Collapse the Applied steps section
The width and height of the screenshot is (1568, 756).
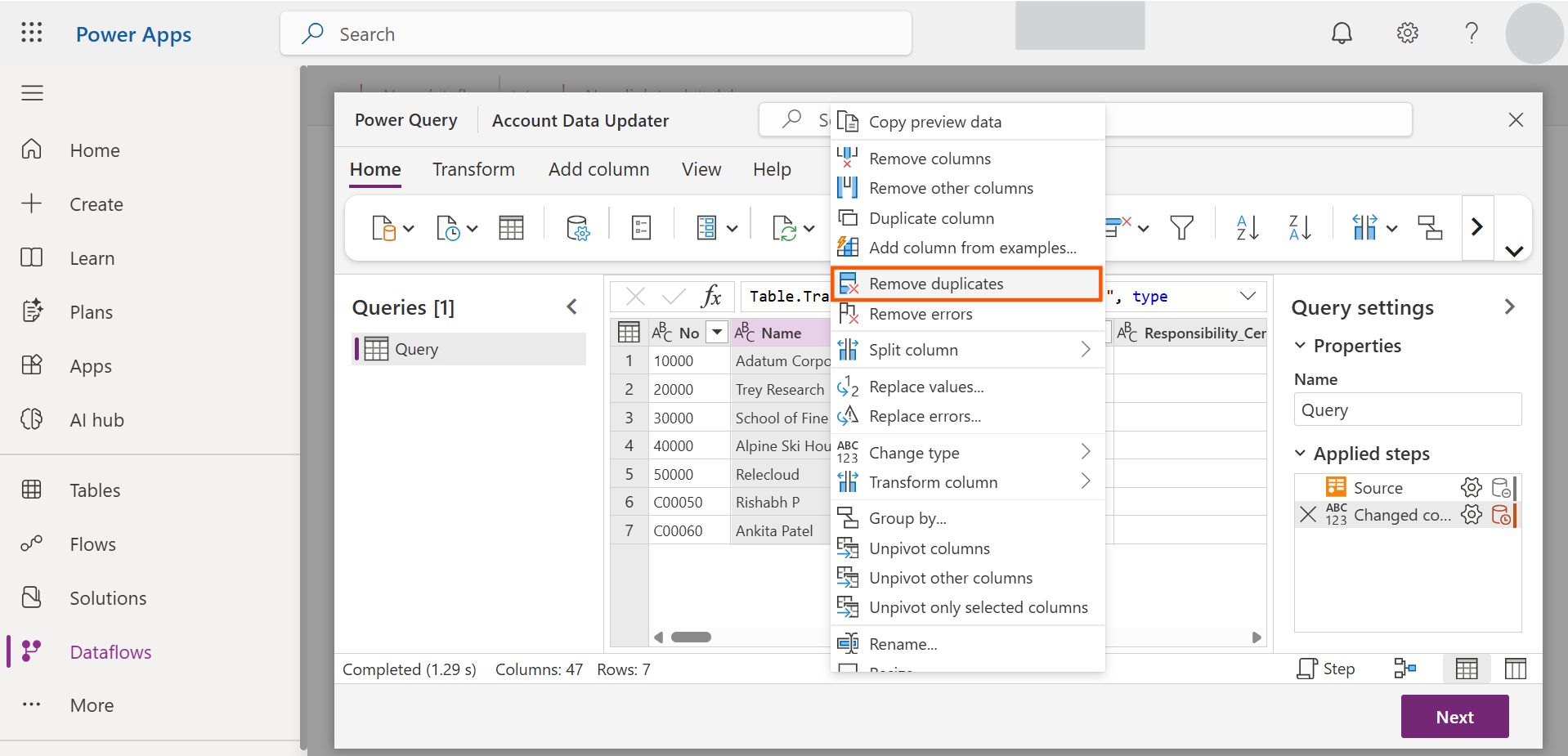point(1300,454)
